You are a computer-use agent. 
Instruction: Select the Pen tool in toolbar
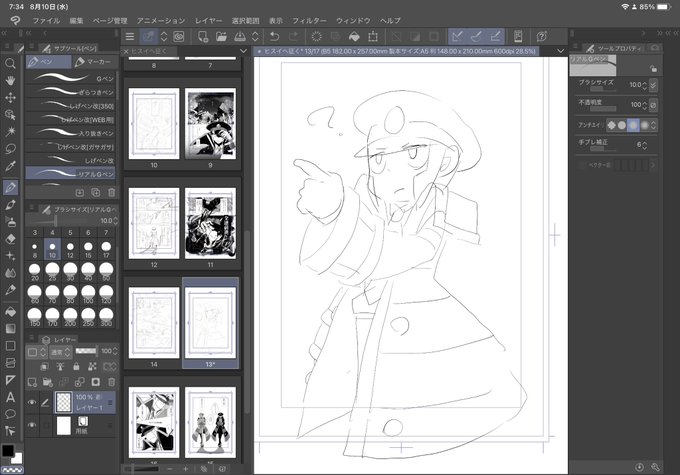(10, 187)
